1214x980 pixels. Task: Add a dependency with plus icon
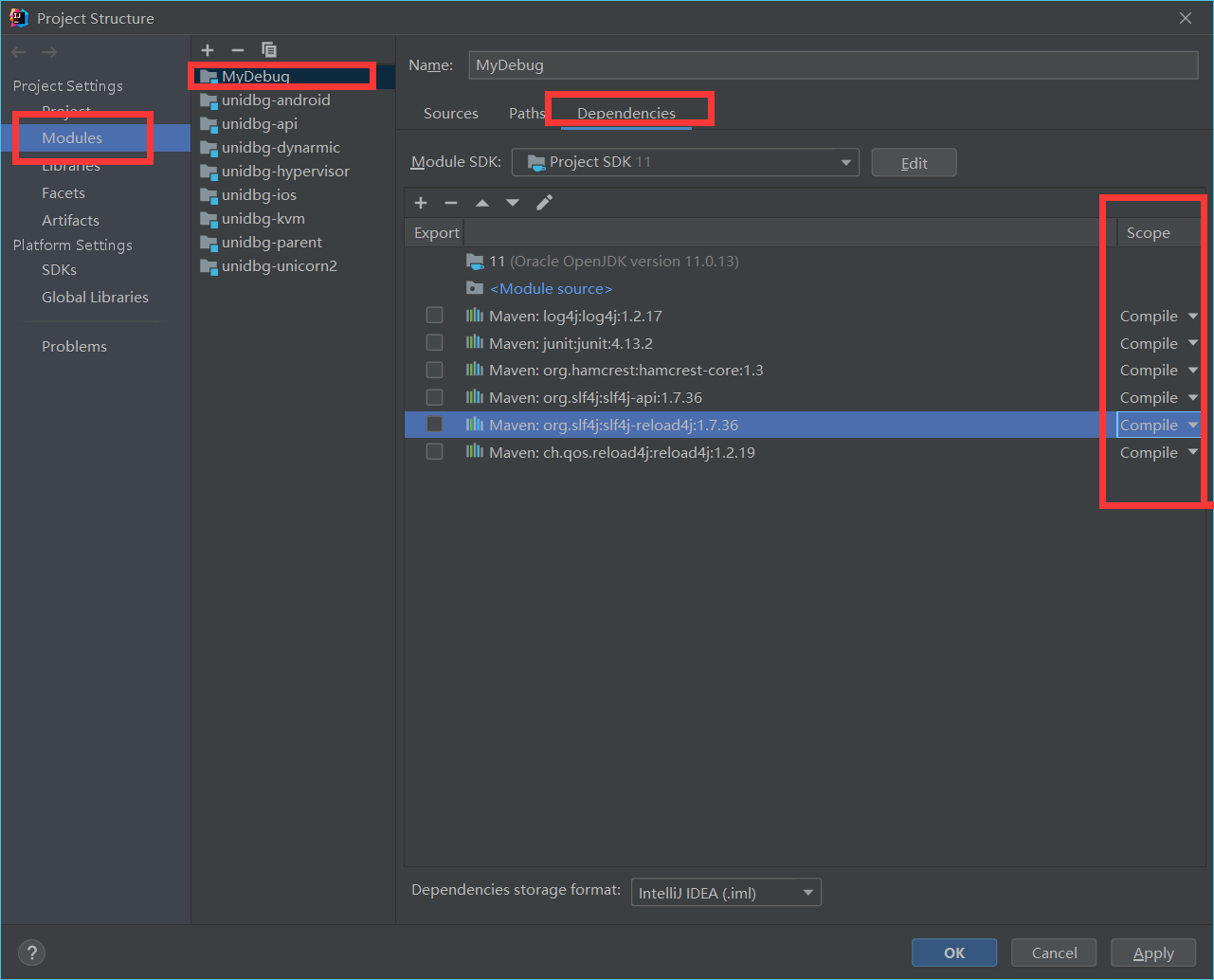tap(421, 203)
